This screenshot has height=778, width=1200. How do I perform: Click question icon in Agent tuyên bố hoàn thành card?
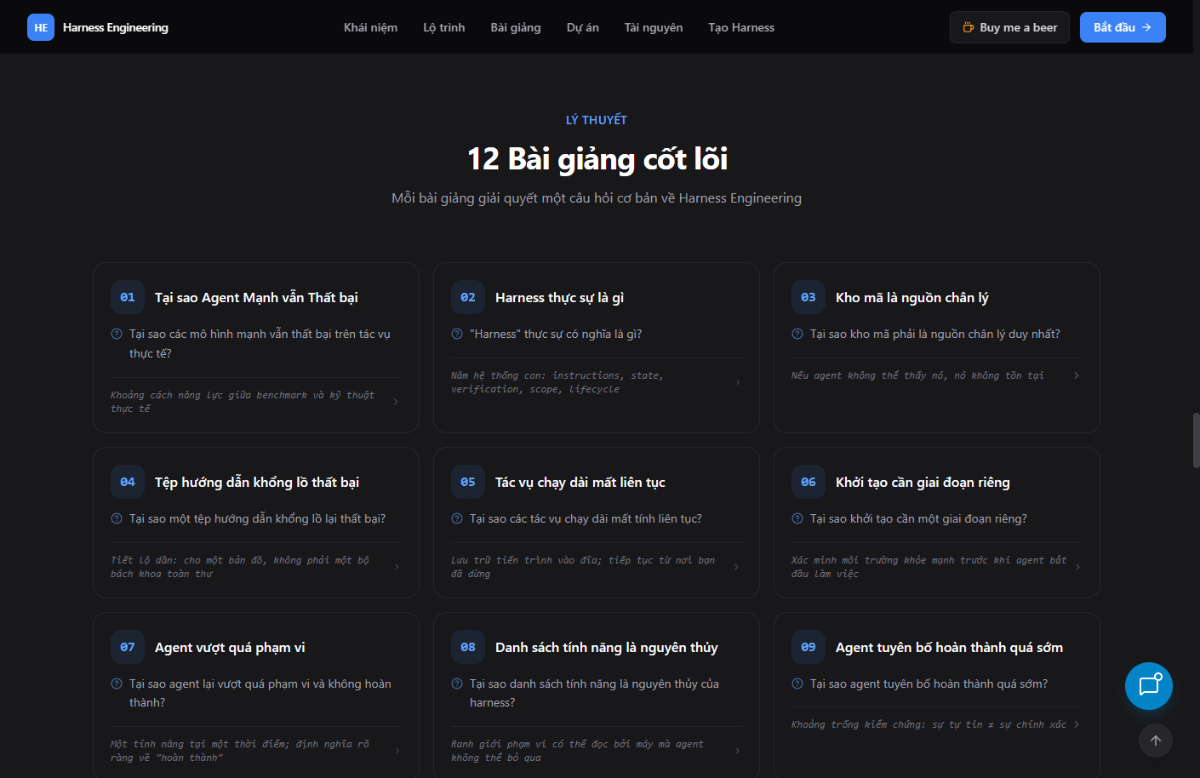(x=797, y=684)
